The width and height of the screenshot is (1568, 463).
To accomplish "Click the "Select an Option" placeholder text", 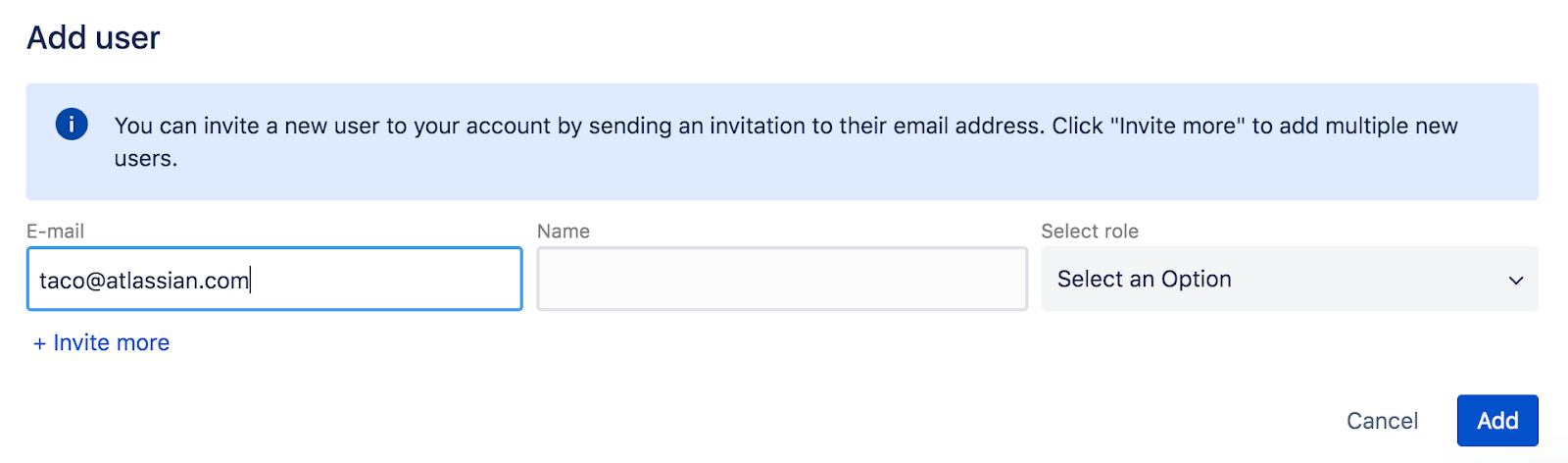I will point(1144,280).
